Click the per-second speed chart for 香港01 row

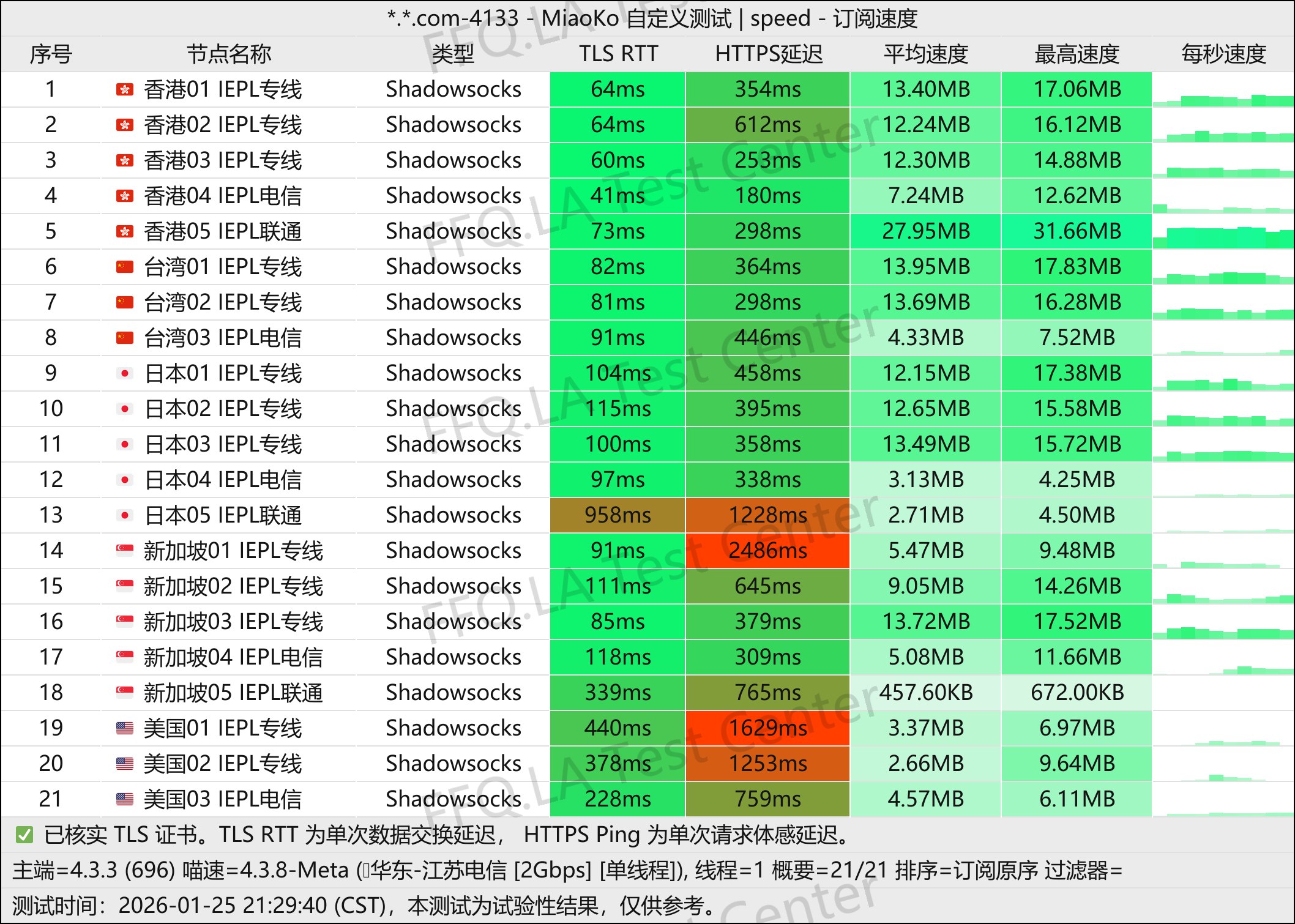(1223, 90)
